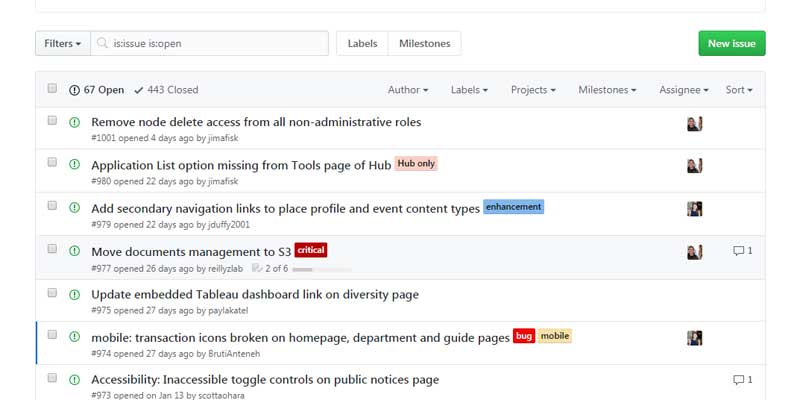800x400 pixels.
Task: Open the Filters dropdown
Action: pos(63,44)
